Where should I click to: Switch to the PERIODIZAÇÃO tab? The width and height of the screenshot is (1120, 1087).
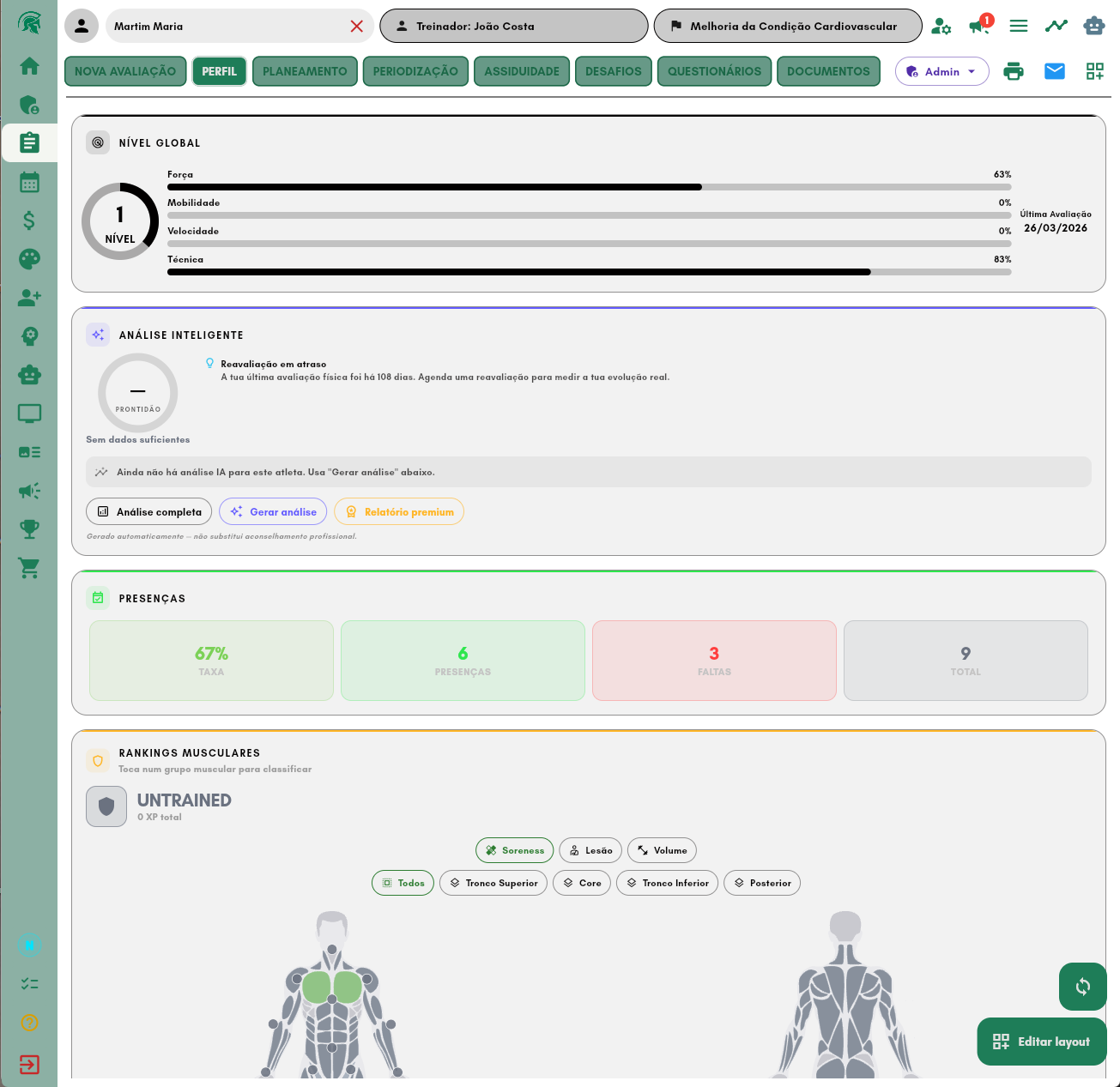click(415, 71)
